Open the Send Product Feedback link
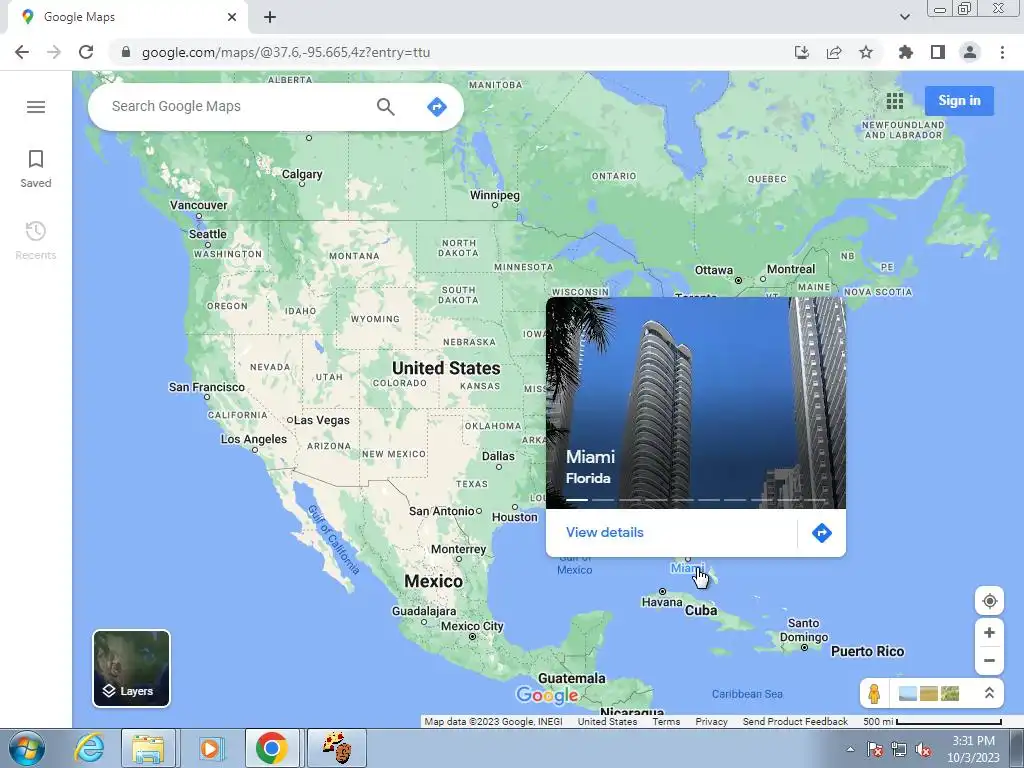 (795, 722)
